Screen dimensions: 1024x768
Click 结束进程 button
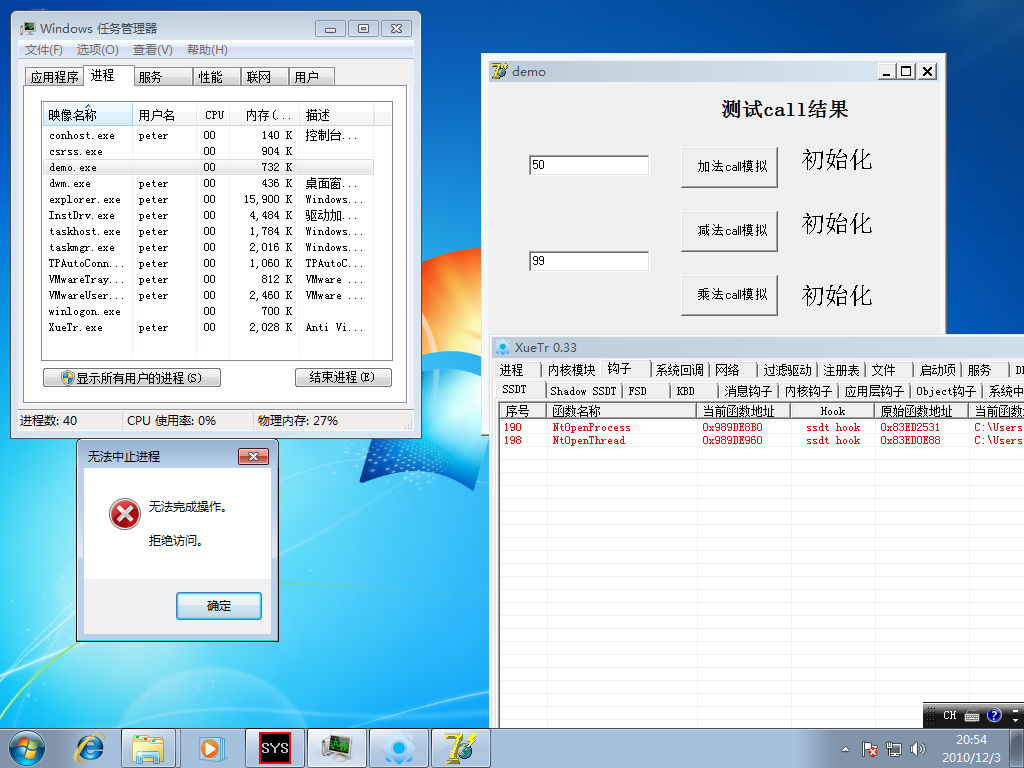343,377
